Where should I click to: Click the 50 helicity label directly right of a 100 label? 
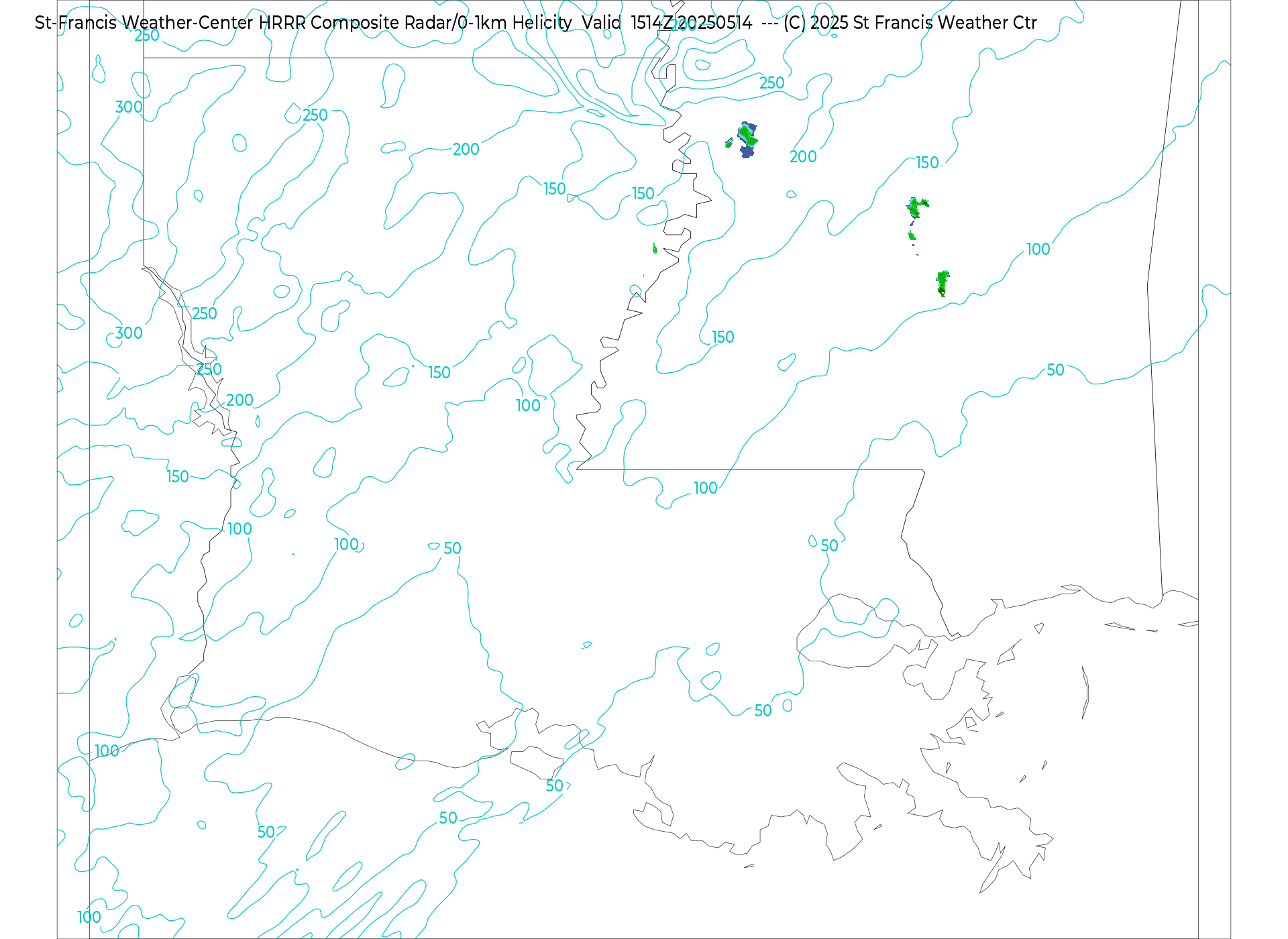pyautogui.click(x=452, y=549)
